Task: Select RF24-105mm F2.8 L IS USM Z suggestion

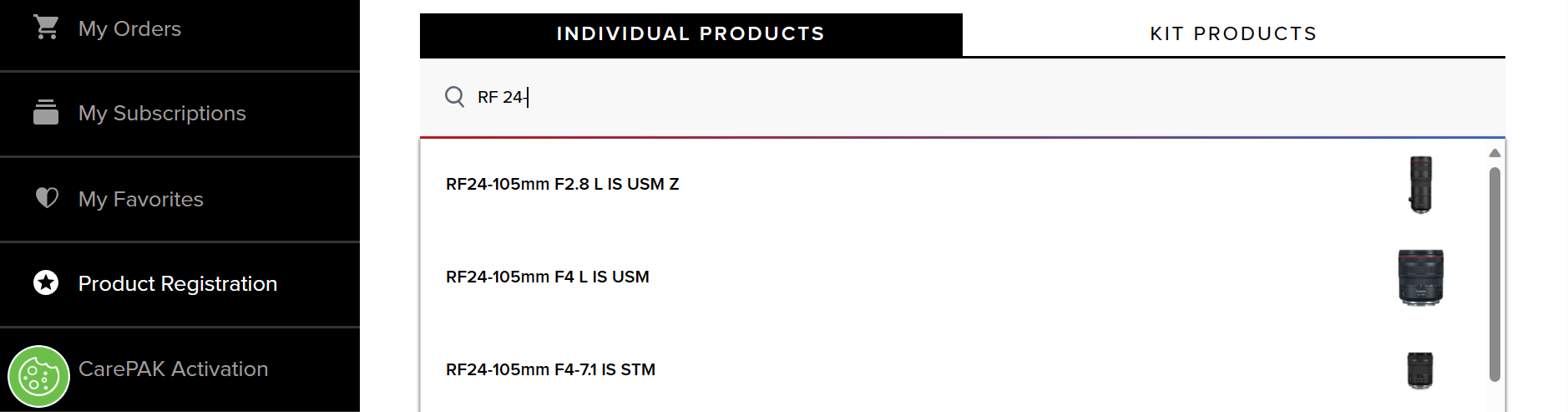Action: click(562, 184)
